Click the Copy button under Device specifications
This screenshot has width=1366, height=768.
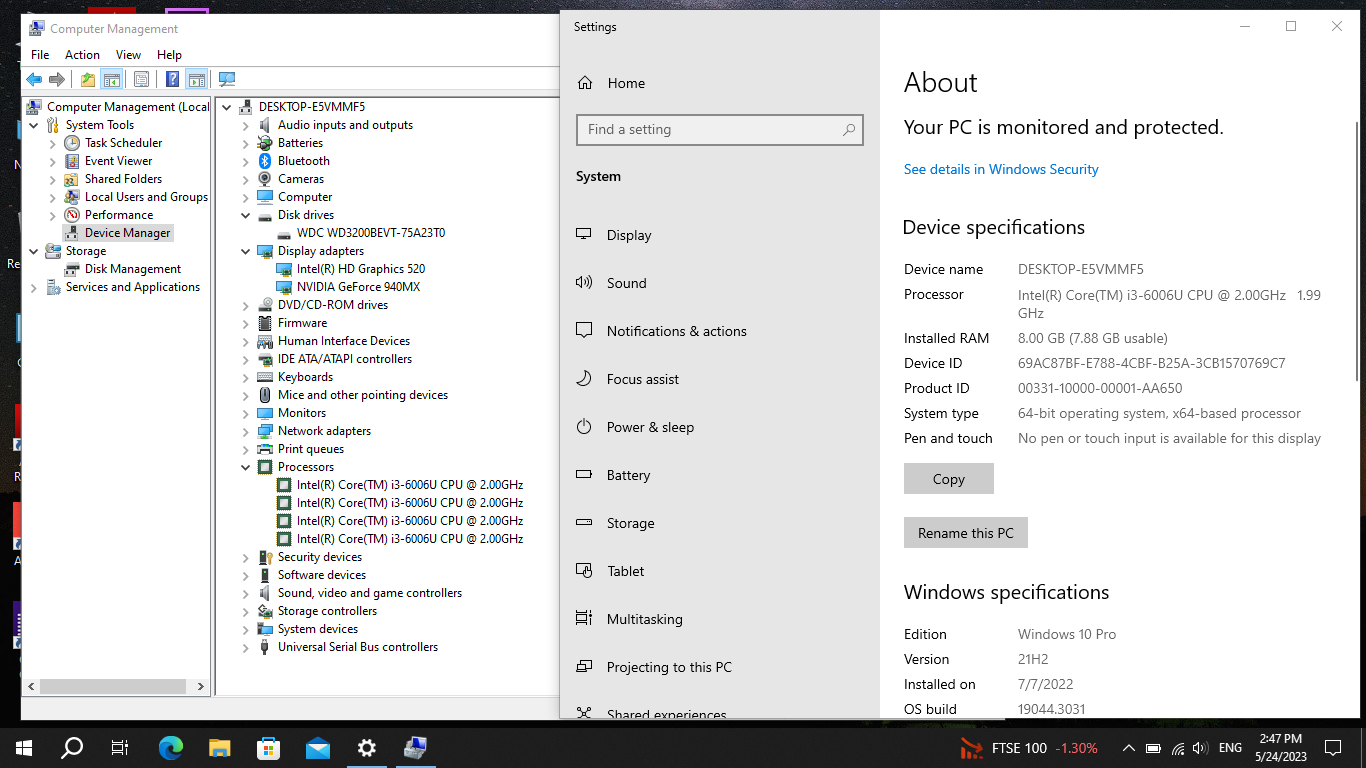click(x=949, y=479)
